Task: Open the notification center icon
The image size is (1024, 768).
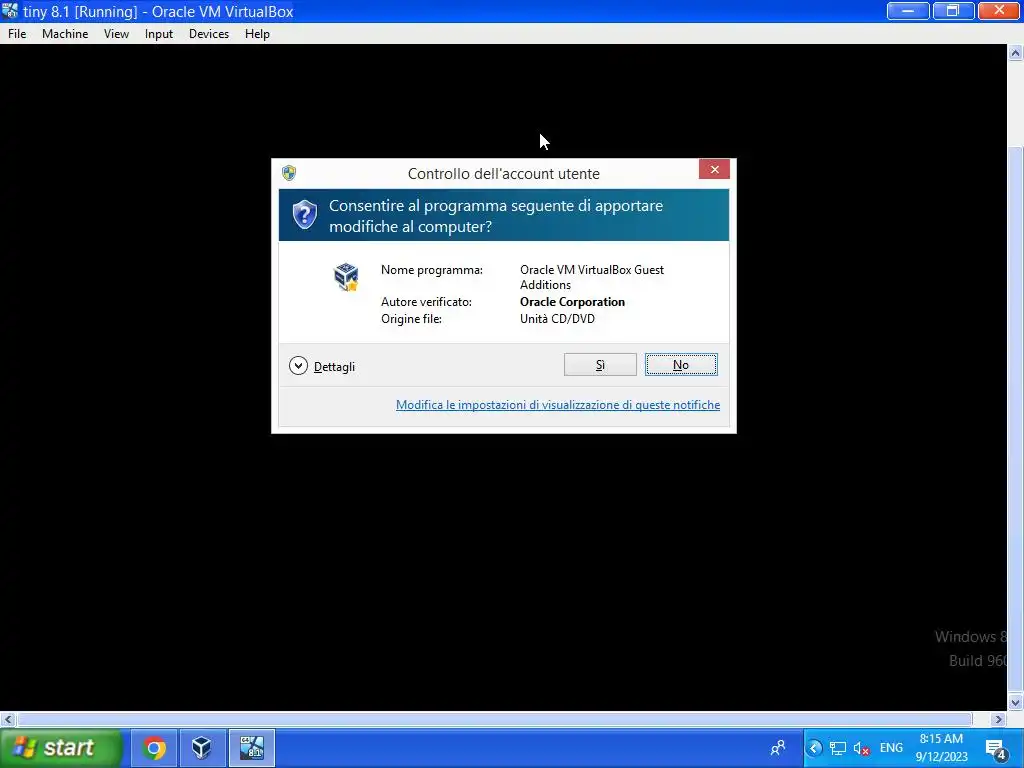Action: click(995, 749)
